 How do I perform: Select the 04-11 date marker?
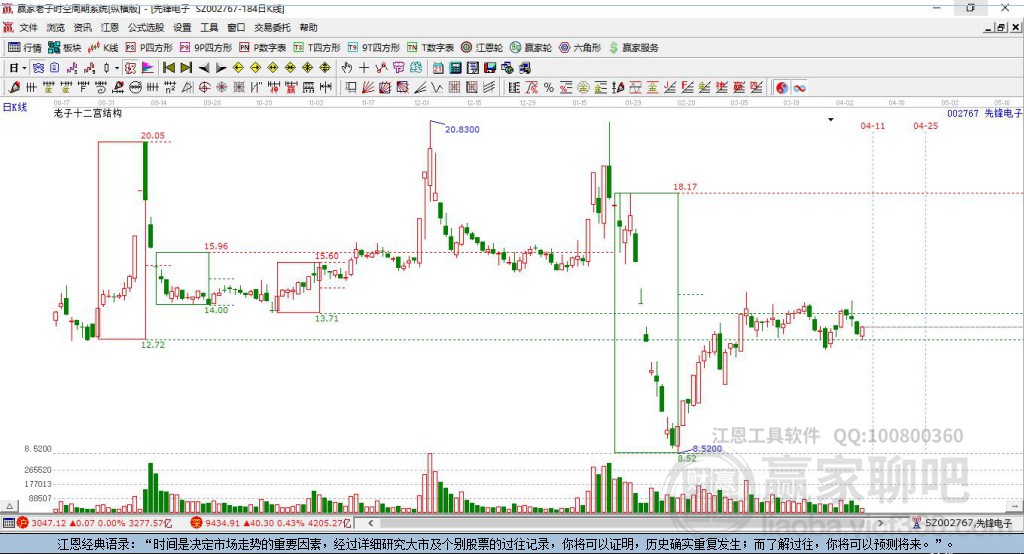[872, 125]
